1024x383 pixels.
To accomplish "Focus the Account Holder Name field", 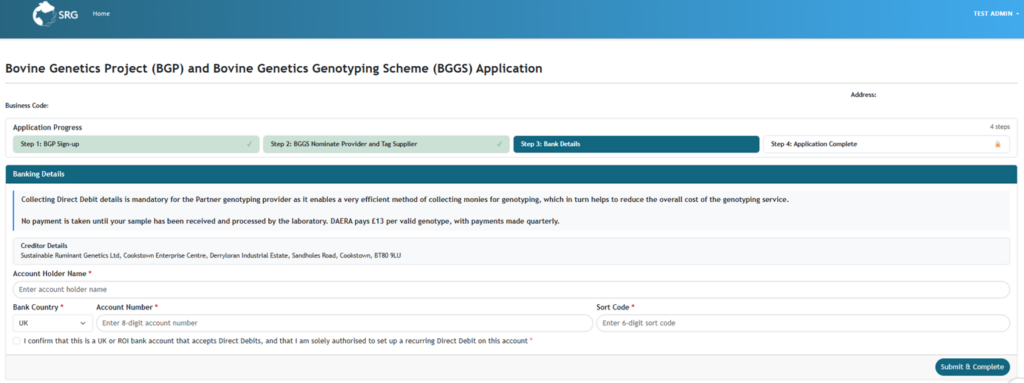I will pyautogui.click(x=511, y=290).
